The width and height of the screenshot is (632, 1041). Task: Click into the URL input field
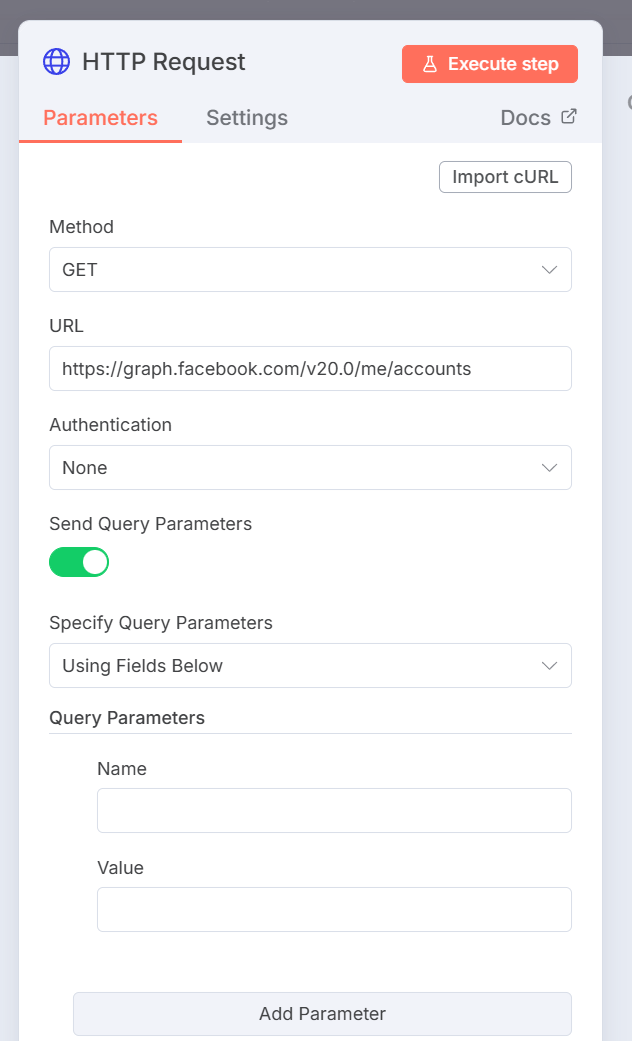[310, 369]
